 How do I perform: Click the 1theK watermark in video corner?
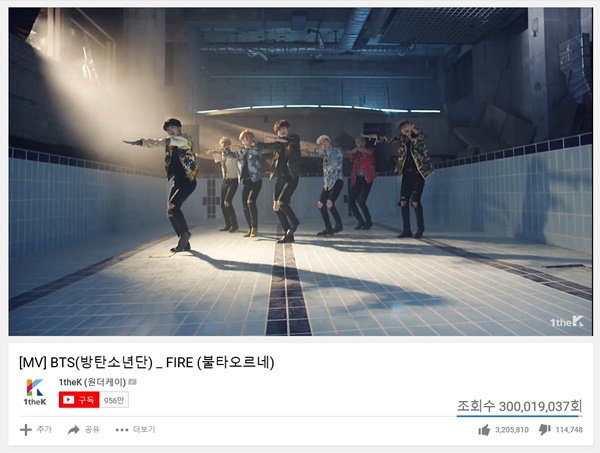pyautogui.click(x=567, y=322)
